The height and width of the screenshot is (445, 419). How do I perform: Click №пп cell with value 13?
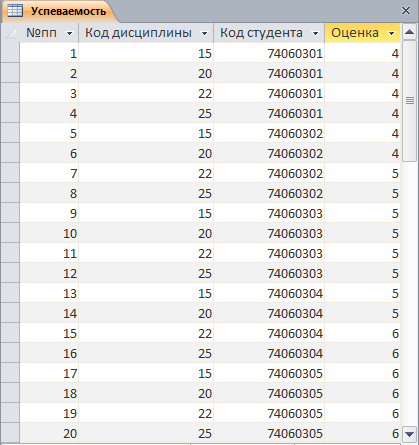(x=49, y=293)
